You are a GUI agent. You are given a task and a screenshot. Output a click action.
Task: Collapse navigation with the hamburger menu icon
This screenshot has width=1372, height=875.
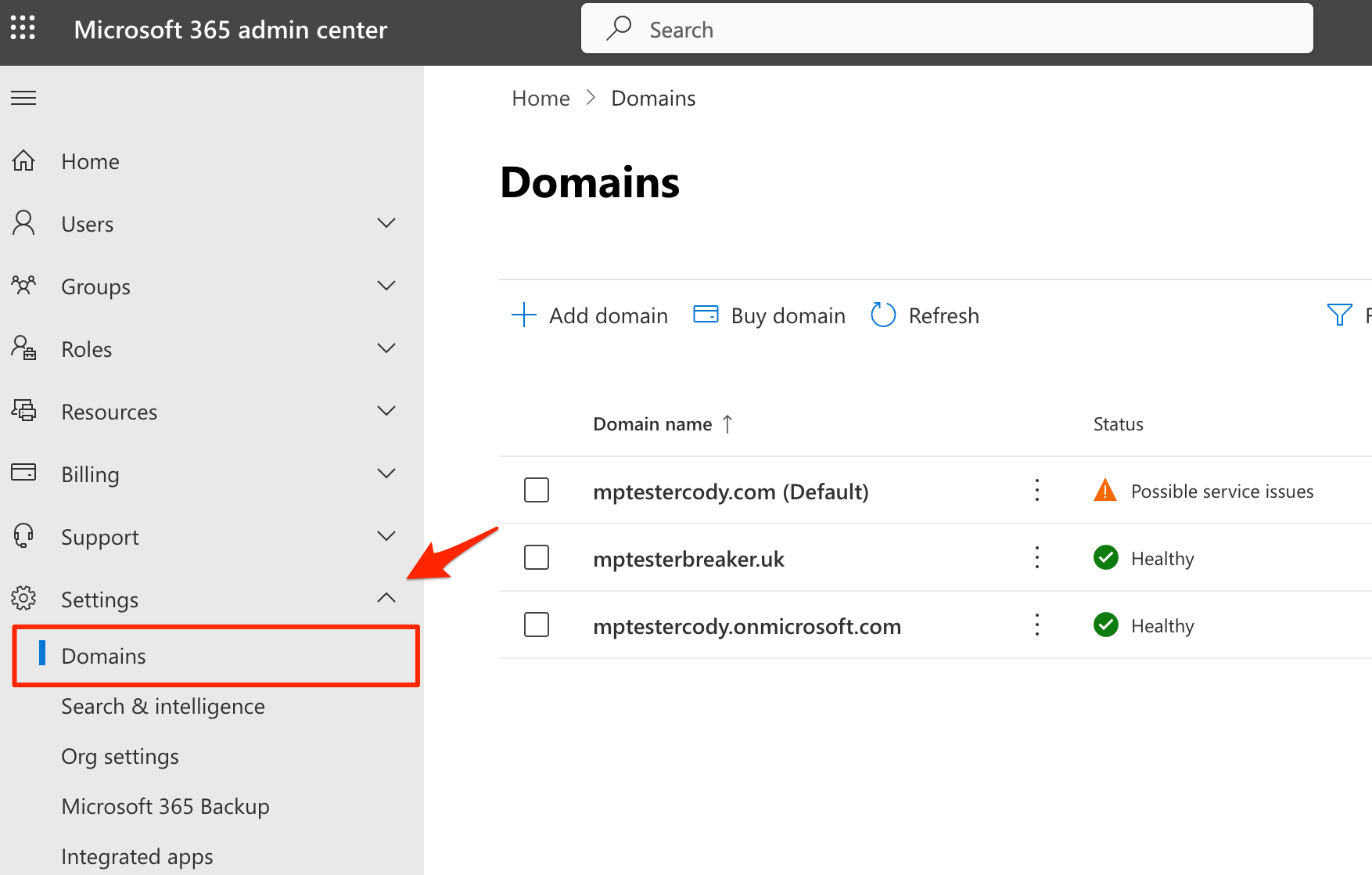point(23,98)
